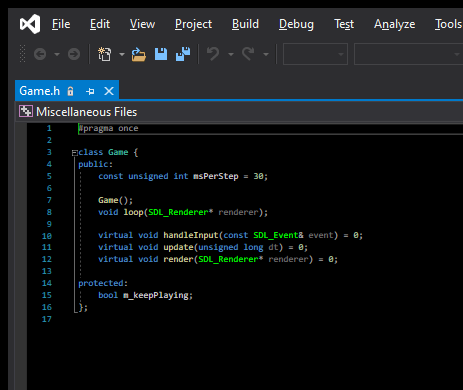Image resolution: width=463 pixels, height=390 pixels.
Task: Open the Tools menu
Action: 448,24
